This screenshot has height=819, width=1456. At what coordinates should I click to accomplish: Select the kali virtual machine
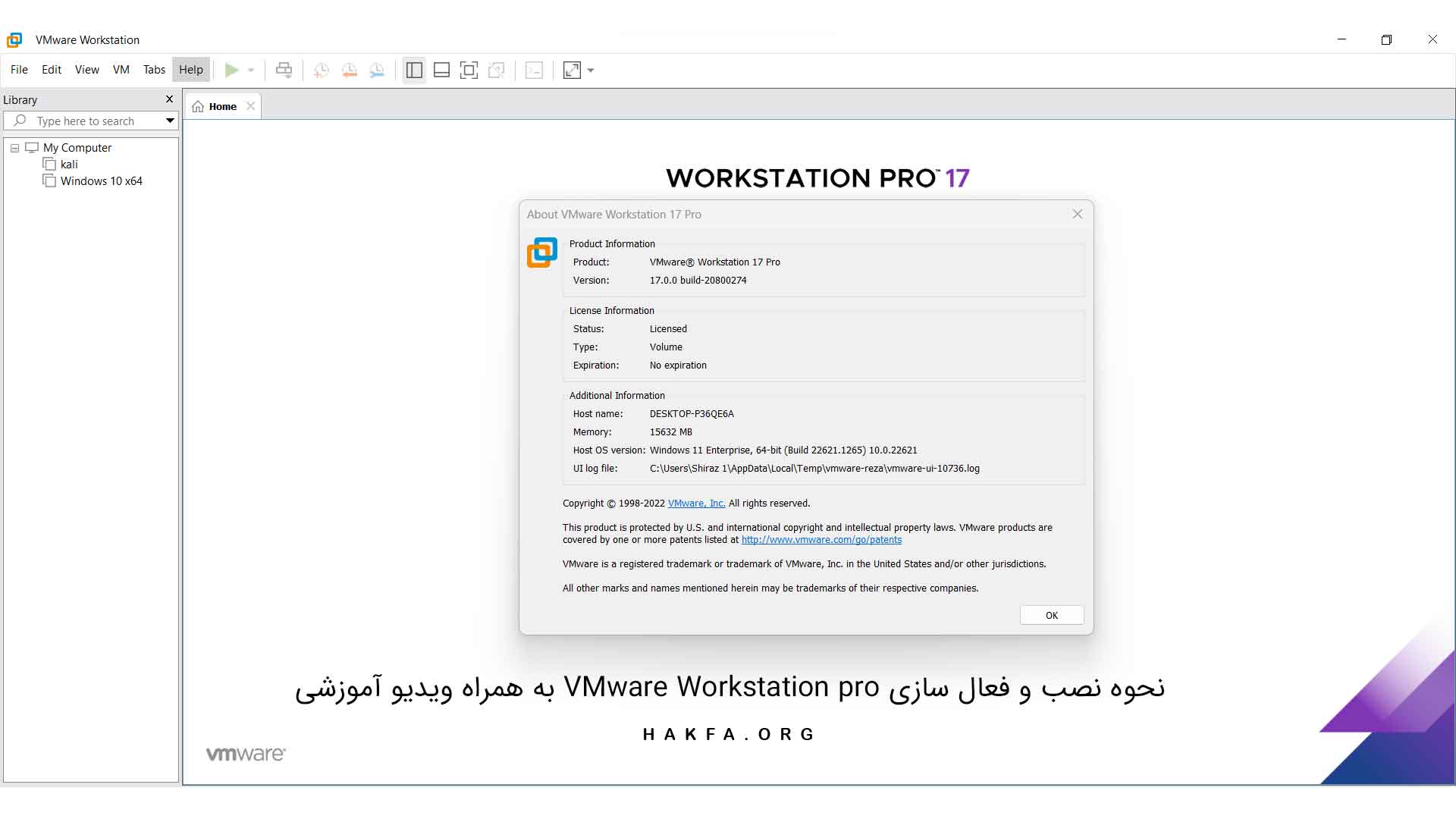pyautogui.click(x=69, y=165)
